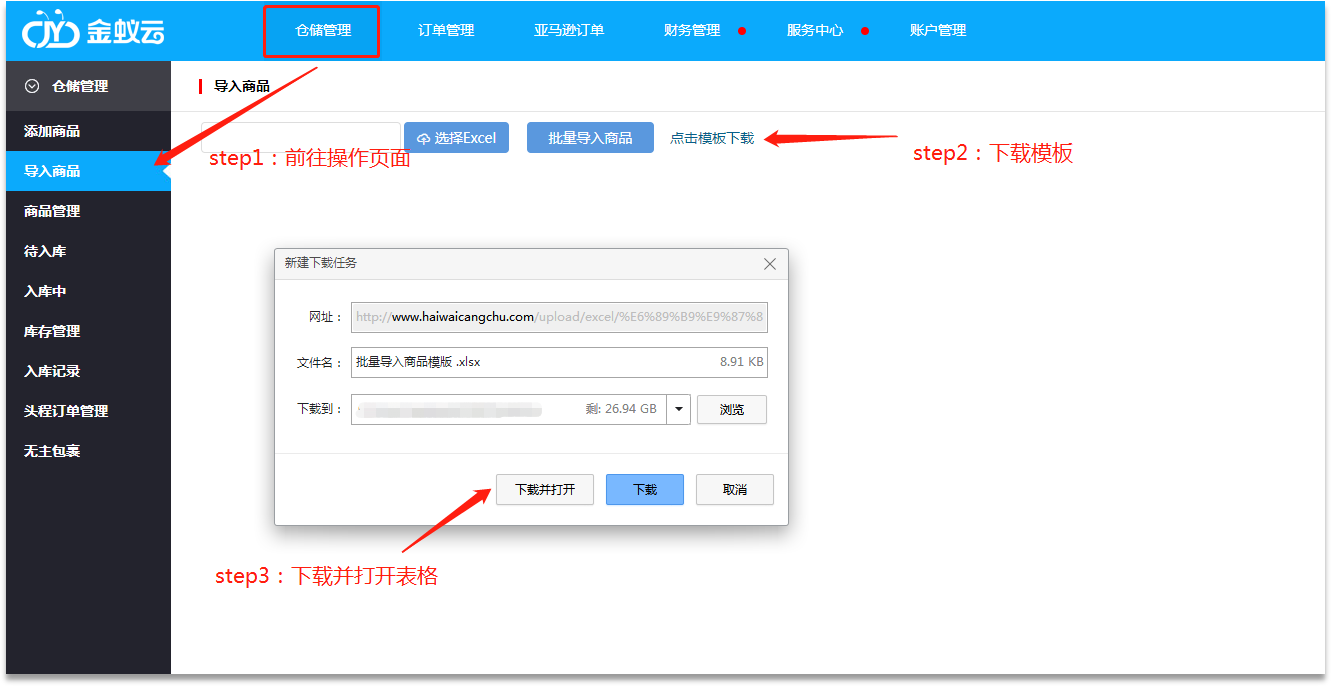This screenshot has height=686, width=1332.
Task: Select 商品管理 in the sidebar
Action: pos(52,211)
